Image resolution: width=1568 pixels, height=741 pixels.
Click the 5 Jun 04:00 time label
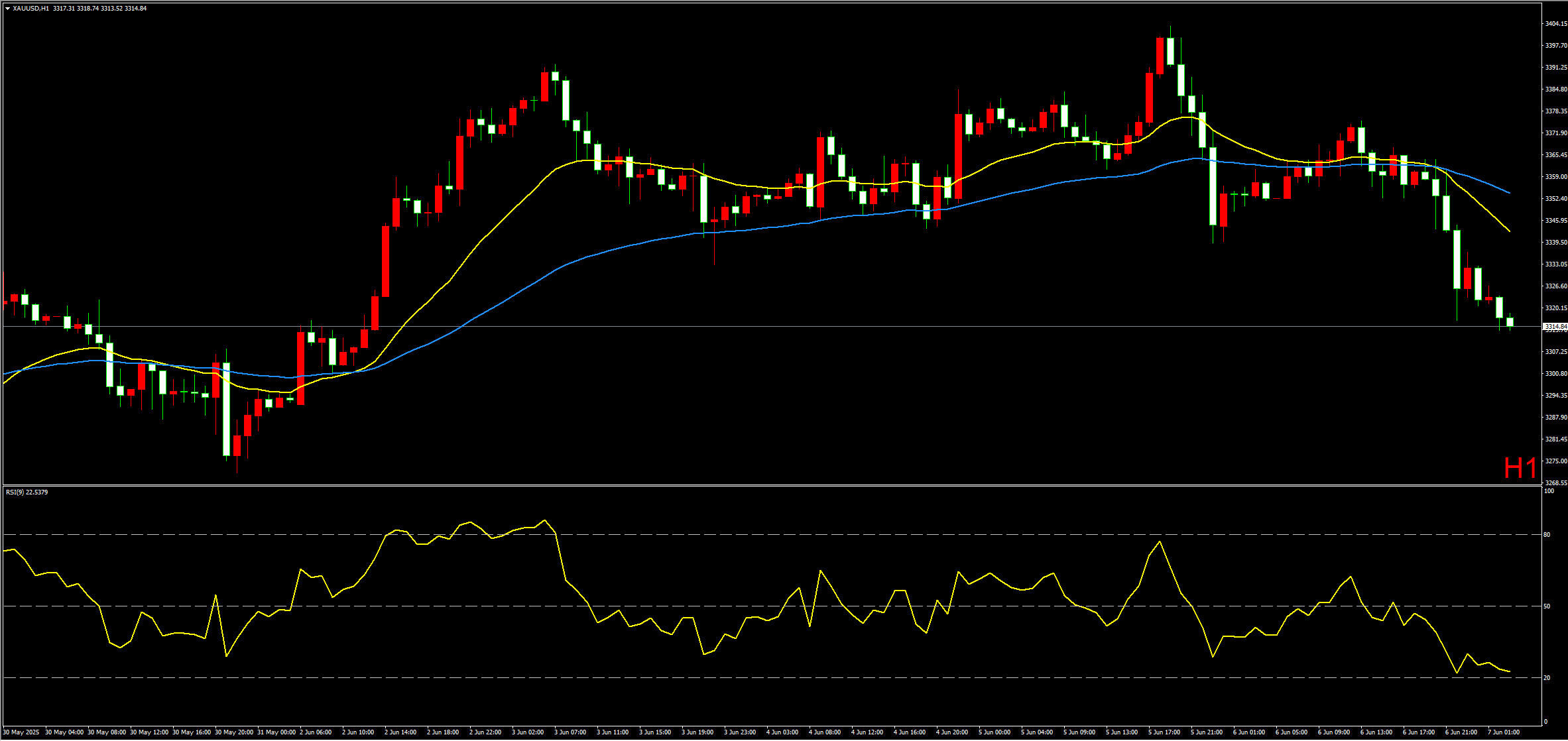(1037, 732)
